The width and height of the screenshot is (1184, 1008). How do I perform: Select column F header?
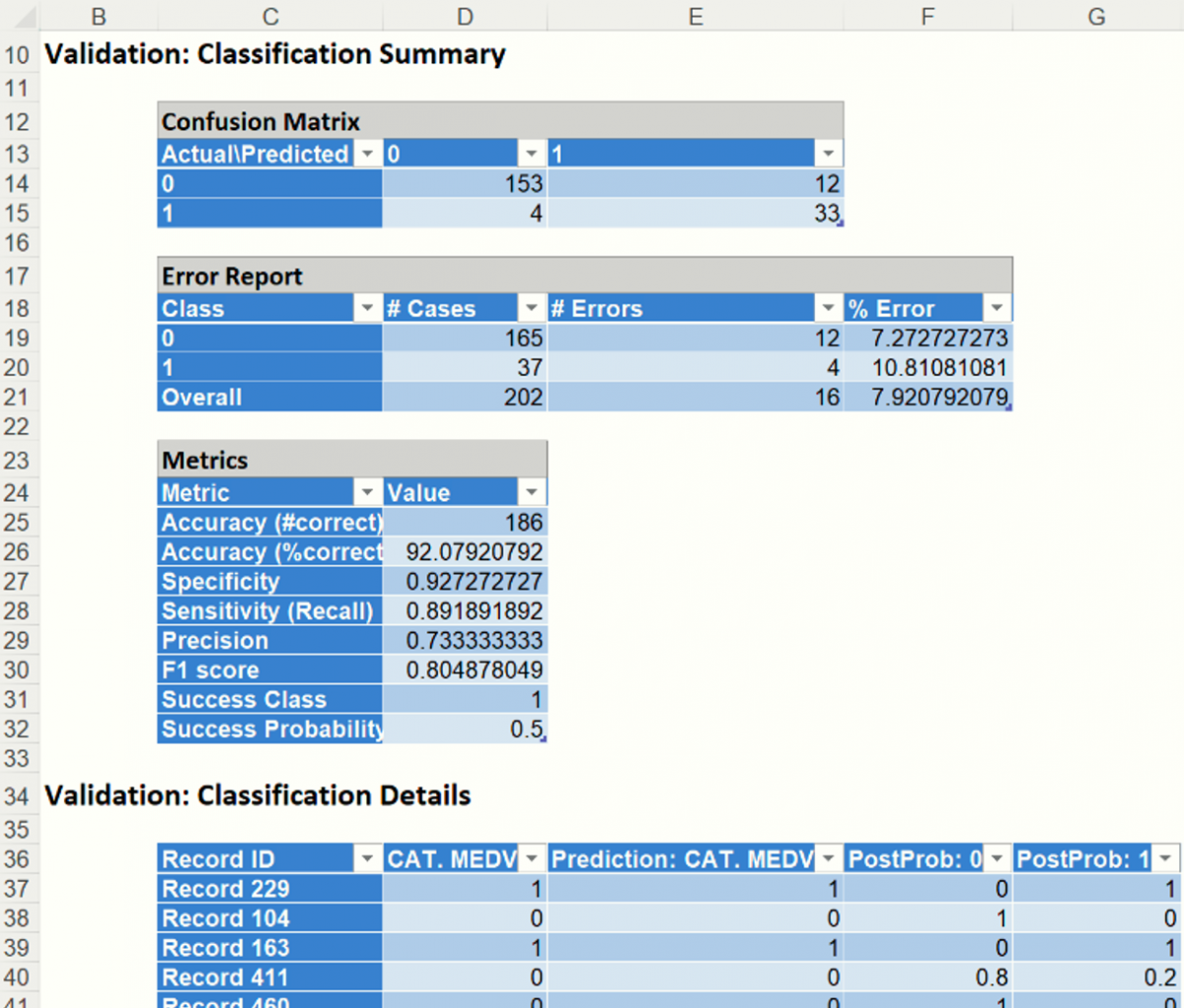point(927,17)
